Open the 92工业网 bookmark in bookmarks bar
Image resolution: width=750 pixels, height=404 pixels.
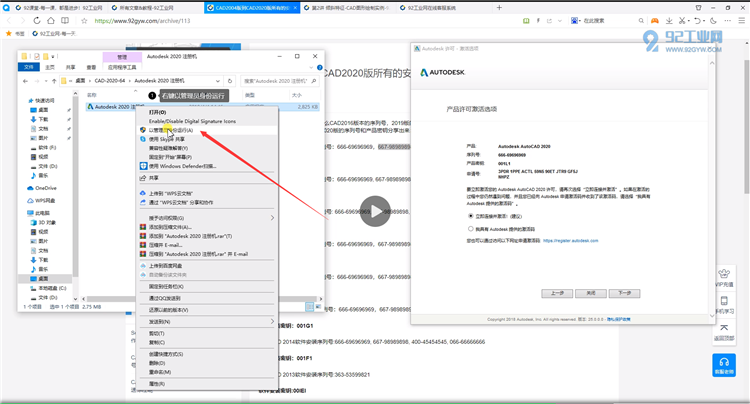click(54, 33)
